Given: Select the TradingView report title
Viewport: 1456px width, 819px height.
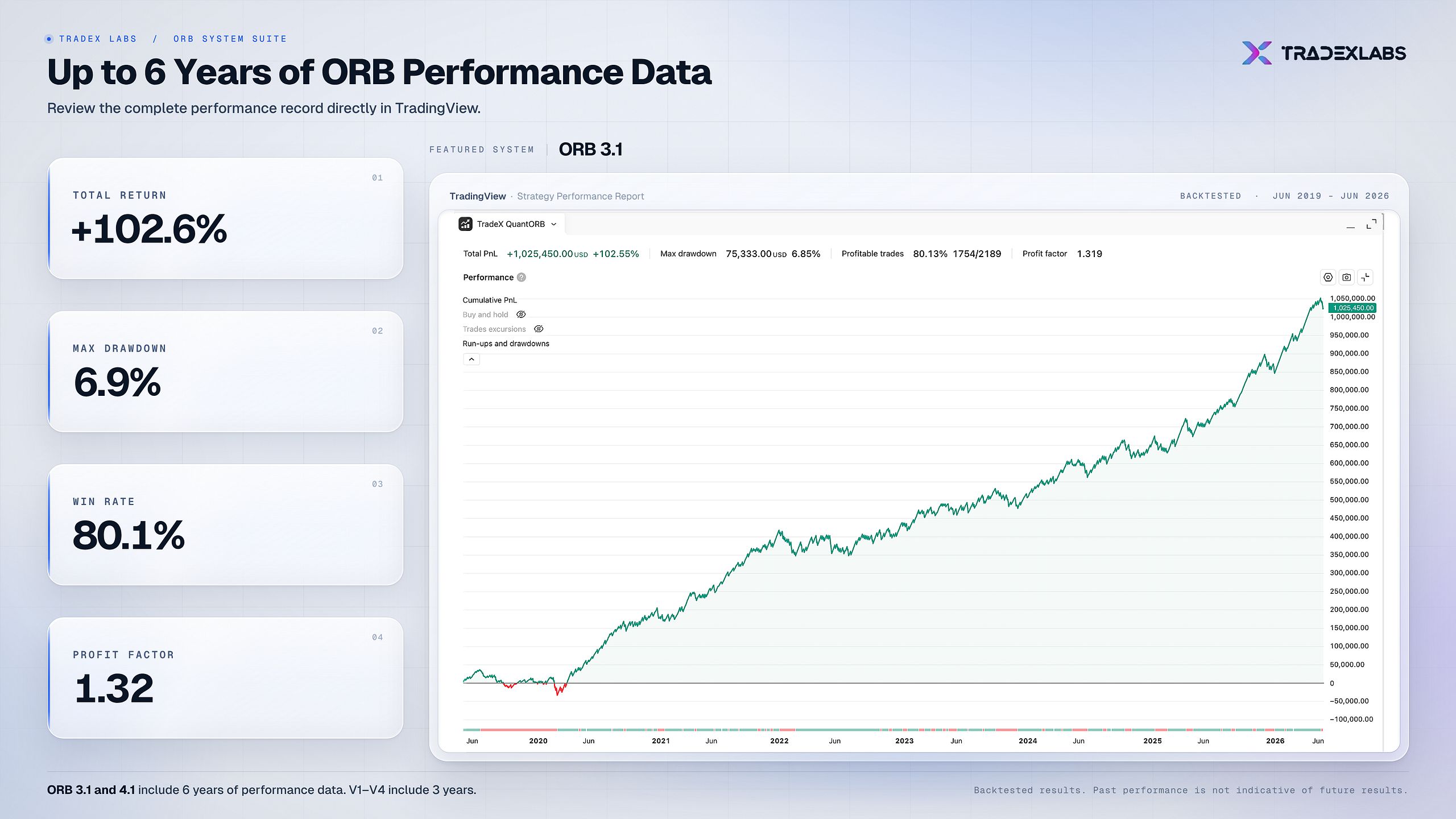Looking at the screenshot, I should 477,196.
